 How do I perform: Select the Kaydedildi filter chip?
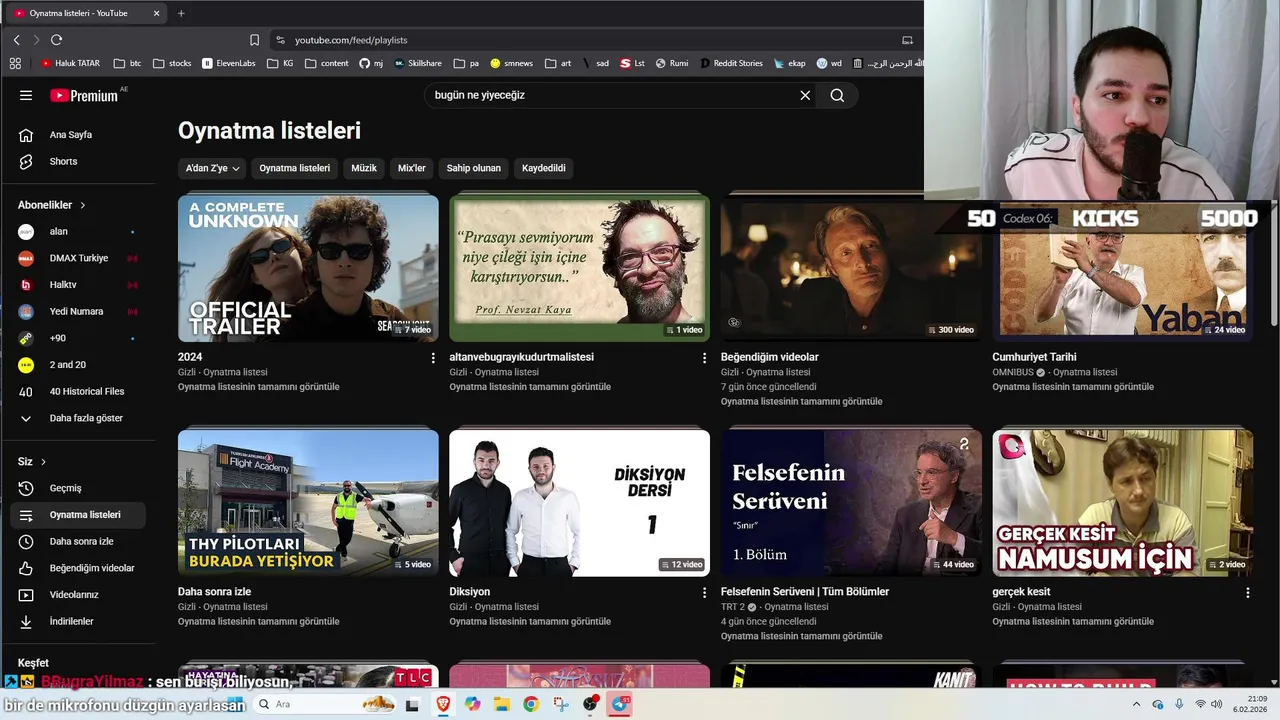pos(544,168)
